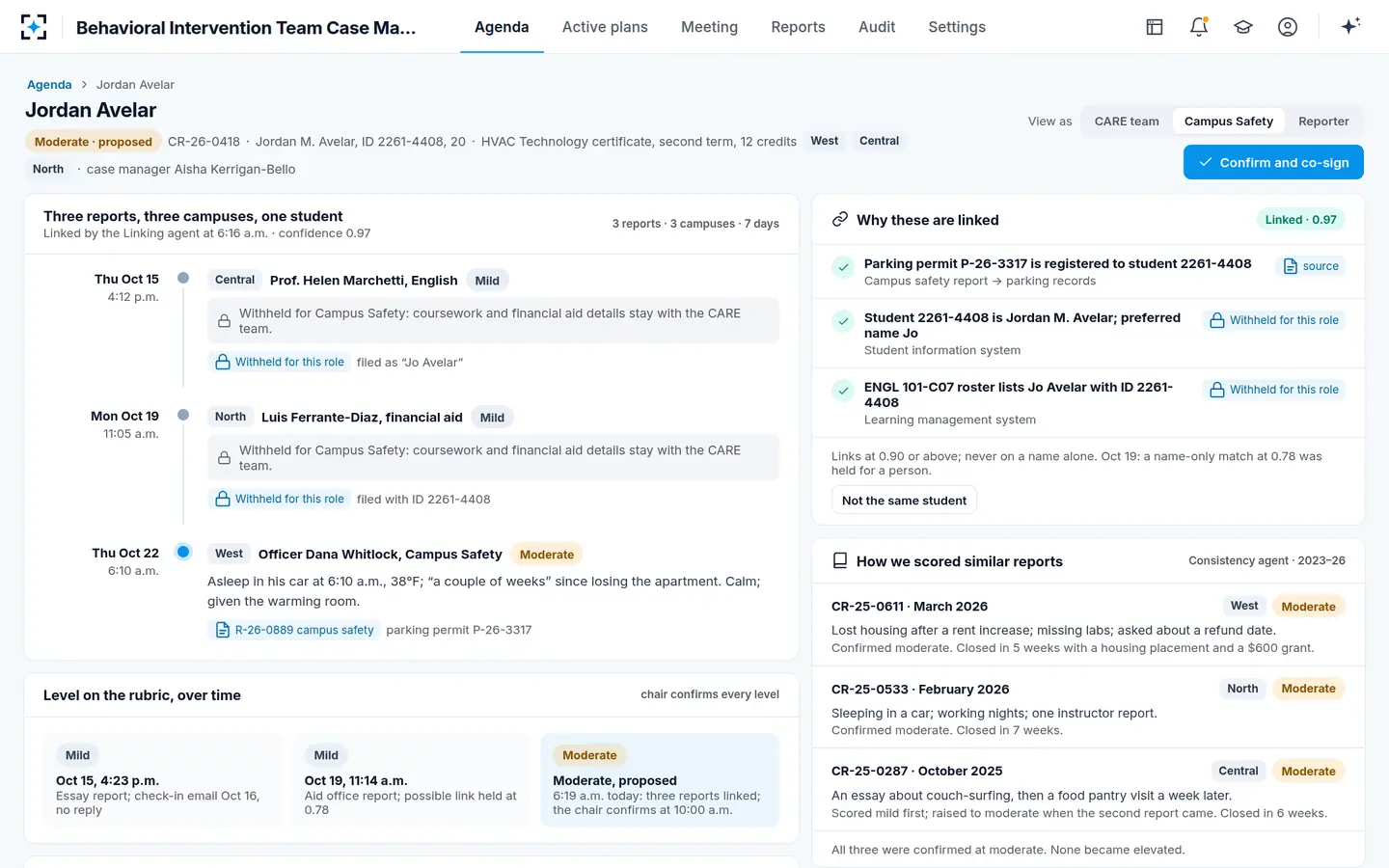Click Not the same student button
Image resolution: width=1389 pixels, height=868 pixels.
click(x=904, y=501)
